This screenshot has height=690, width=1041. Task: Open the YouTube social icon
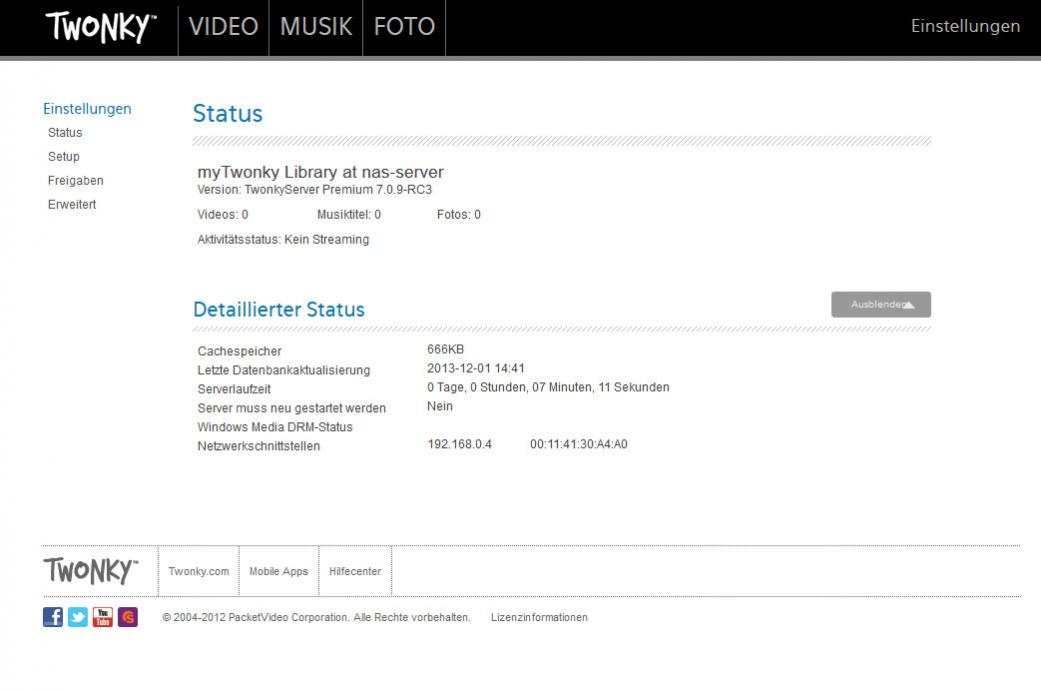click(103, 617)
